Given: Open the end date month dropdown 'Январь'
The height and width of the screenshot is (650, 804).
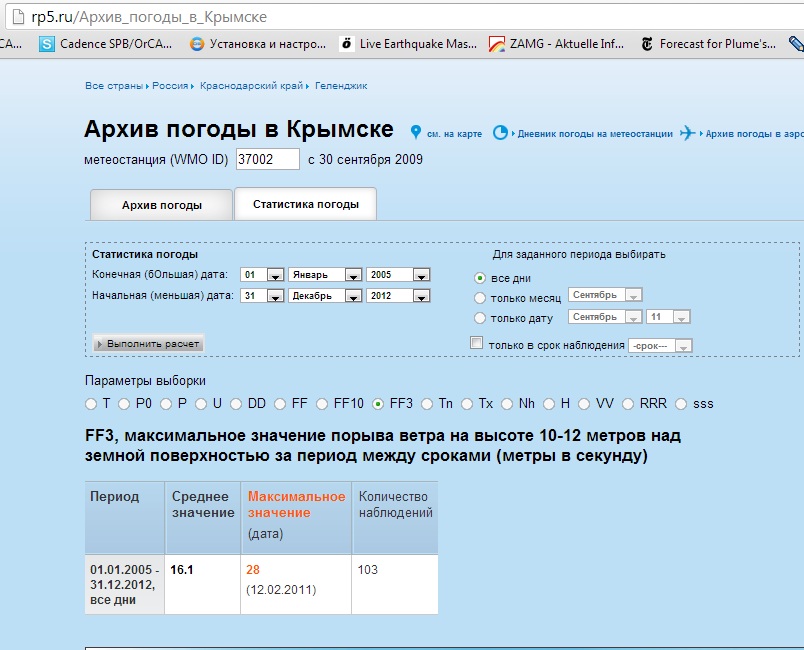Looking at the screenshot, I should click(325, 275).
